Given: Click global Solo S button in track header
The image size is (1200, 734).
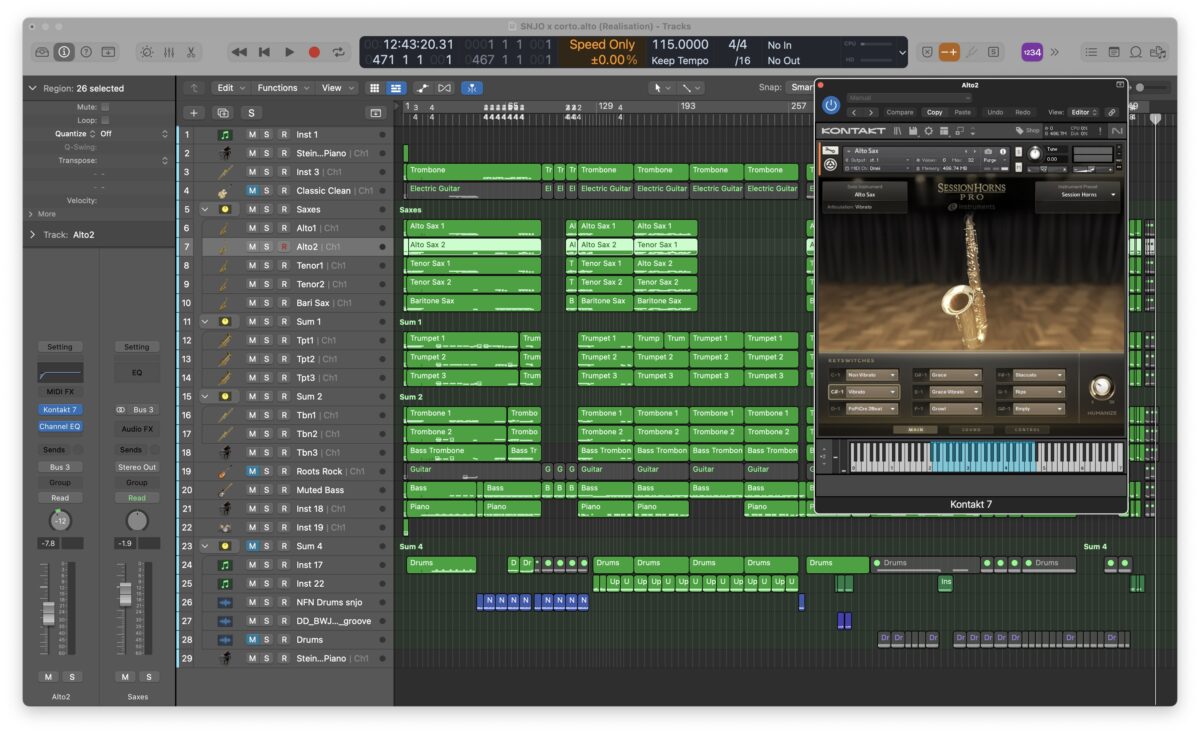Looking at the screenshot, I should coord(252,113).
